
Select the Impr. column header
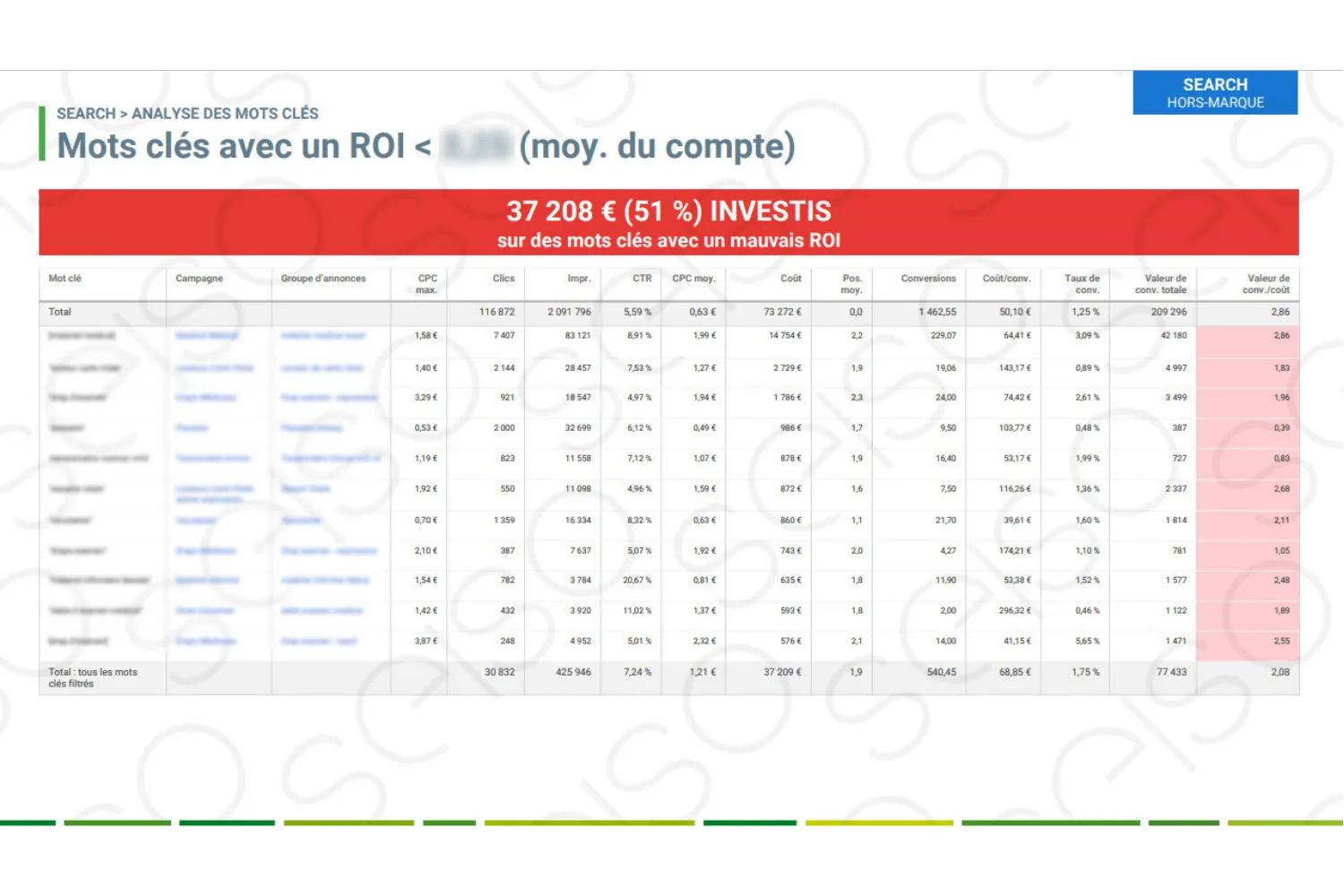[579, 279]
